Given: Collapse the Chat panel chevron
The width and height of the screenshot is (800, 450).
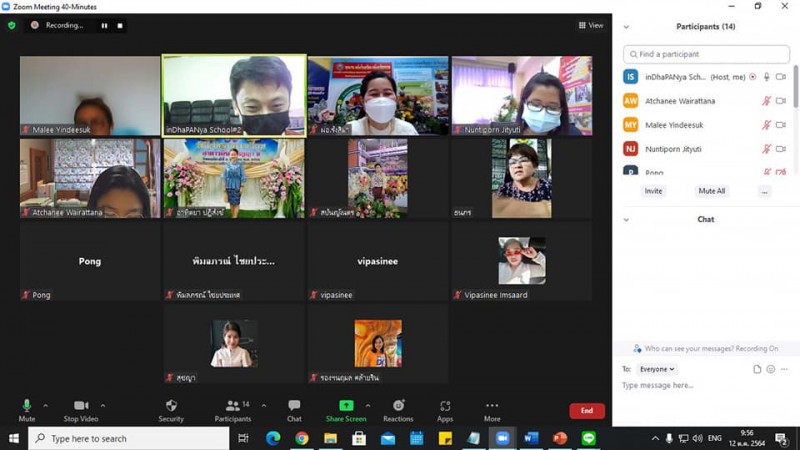Looking at the screenshot, I should point(627,220).
